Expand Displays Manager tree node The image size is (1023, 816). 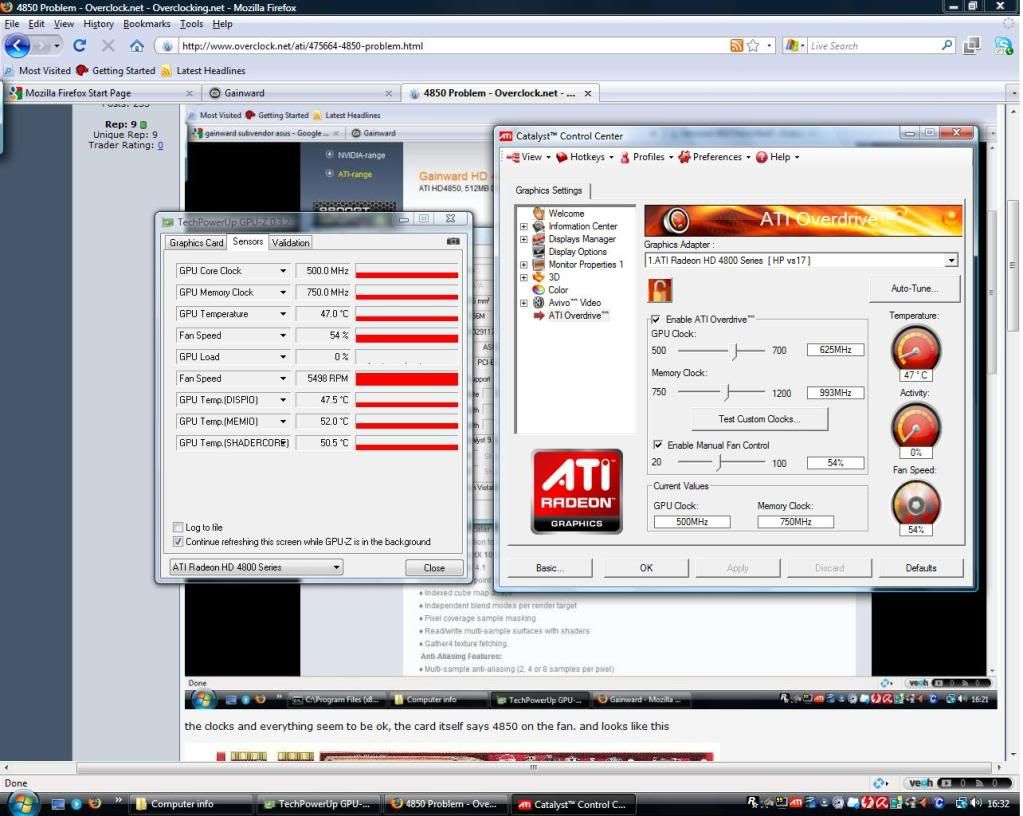tap(523, 239)
